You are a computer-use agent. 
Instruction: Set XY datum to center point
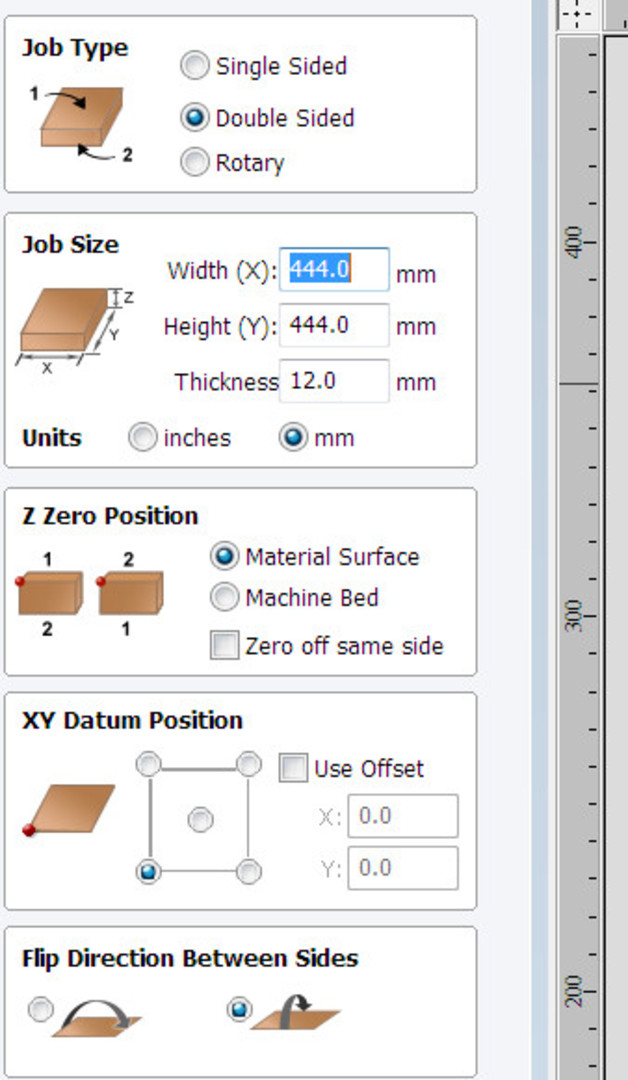pos(200,820)
